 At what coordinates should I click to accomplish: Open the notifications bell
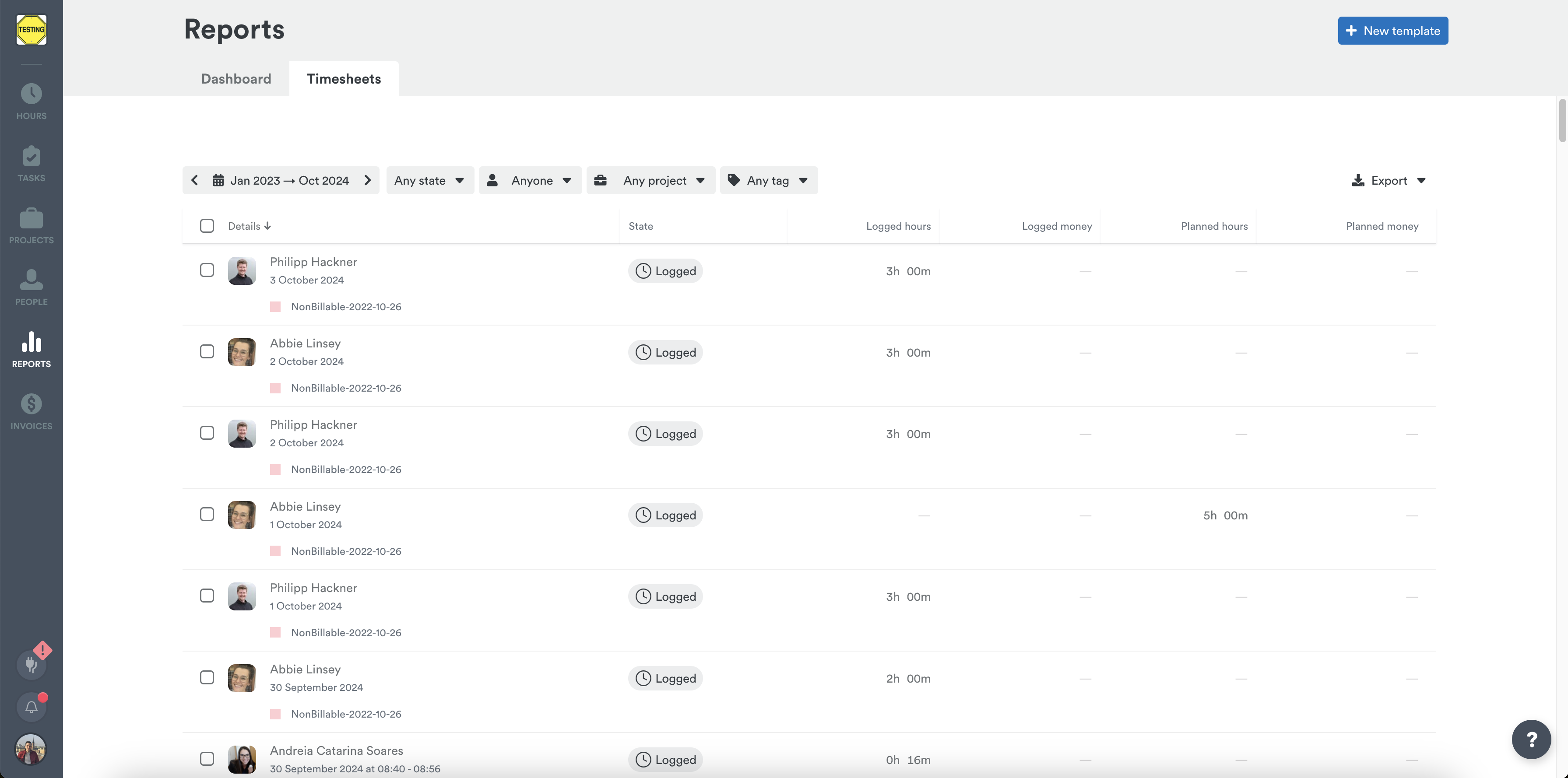tap(31, 707)
